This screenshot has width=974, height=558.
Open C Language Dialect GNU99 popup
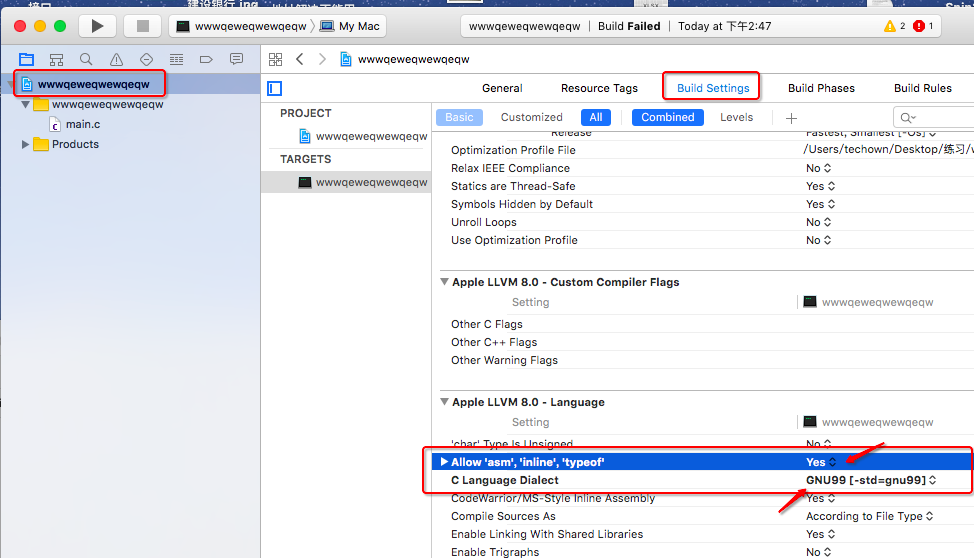point(871,480)
